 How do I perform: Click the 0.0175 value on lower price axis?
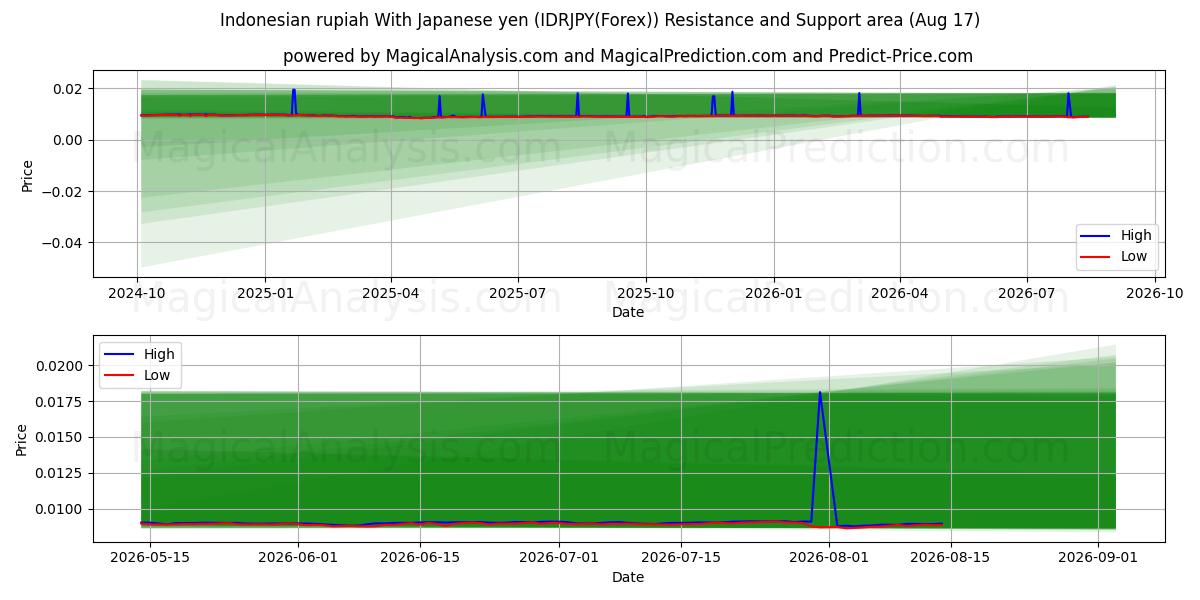61,402
